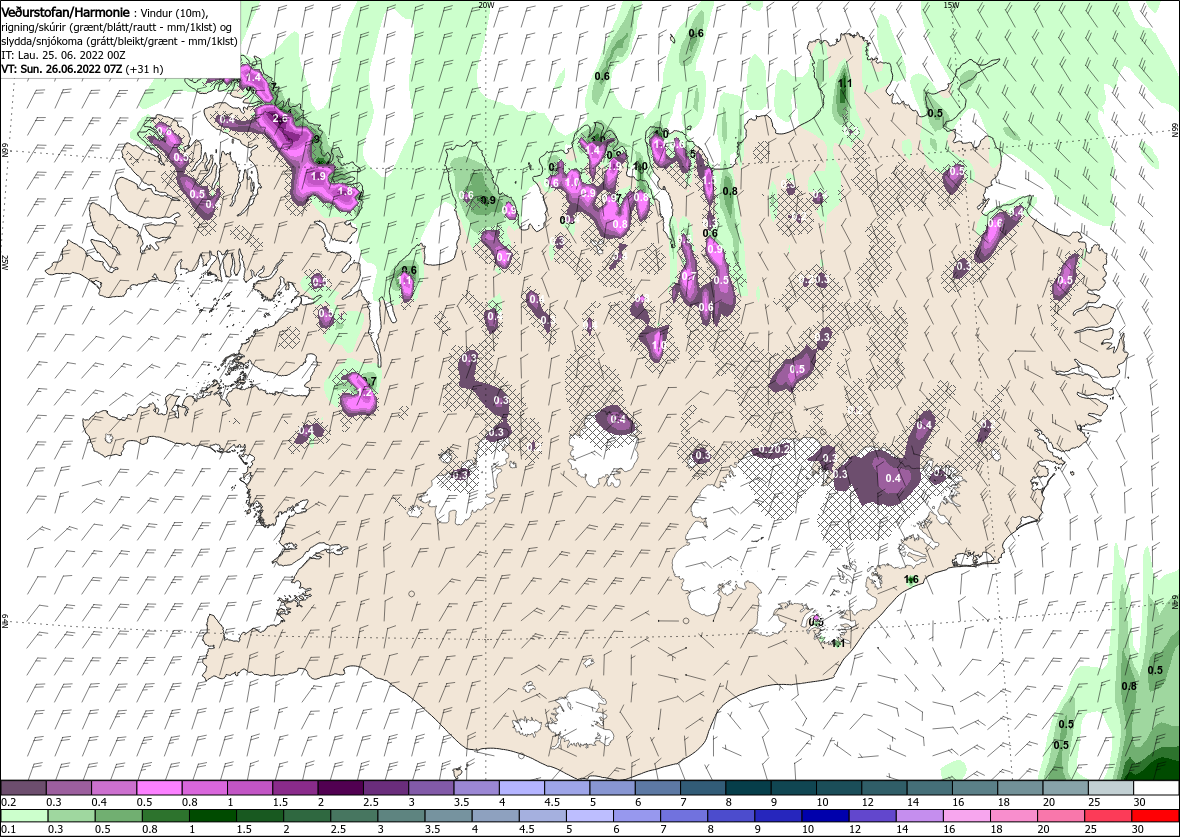Click the '25W' label on left edge
This screenshot has width=1180, height=837.
[5, 262]
